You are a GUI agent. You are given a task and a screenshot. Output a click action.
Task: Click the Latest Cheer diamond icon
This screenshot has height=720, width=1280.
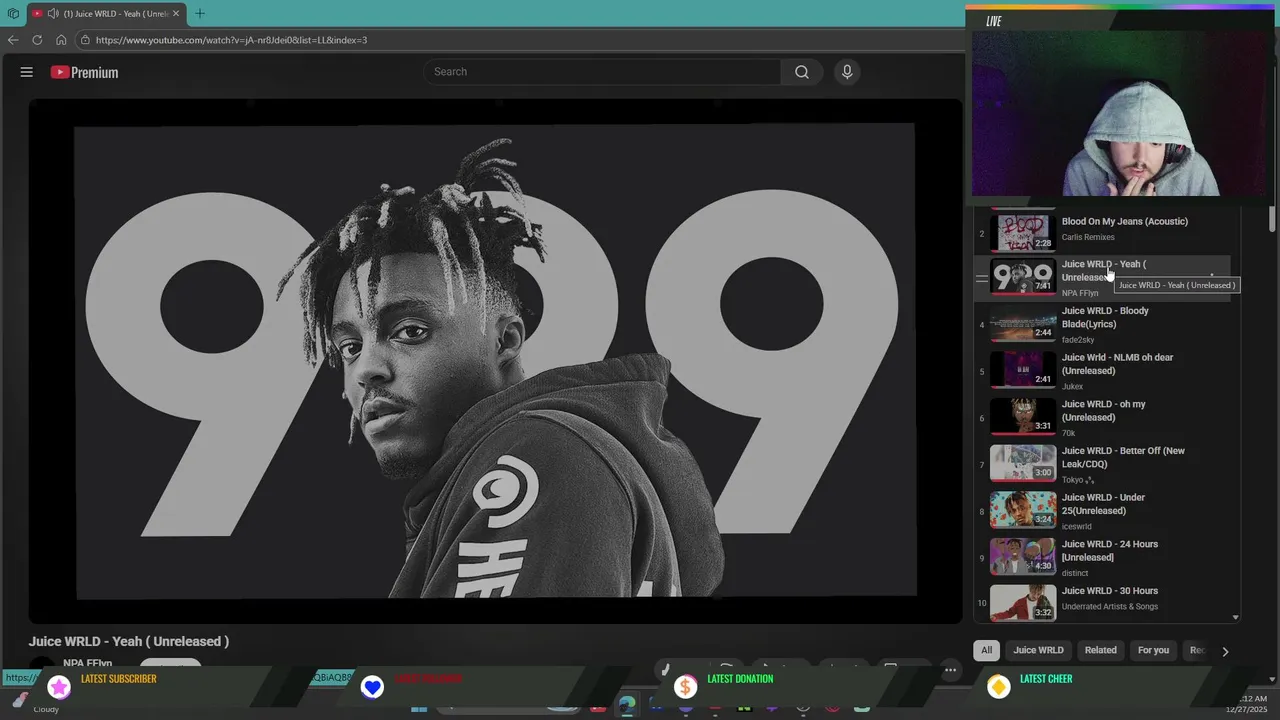[998, 687]
